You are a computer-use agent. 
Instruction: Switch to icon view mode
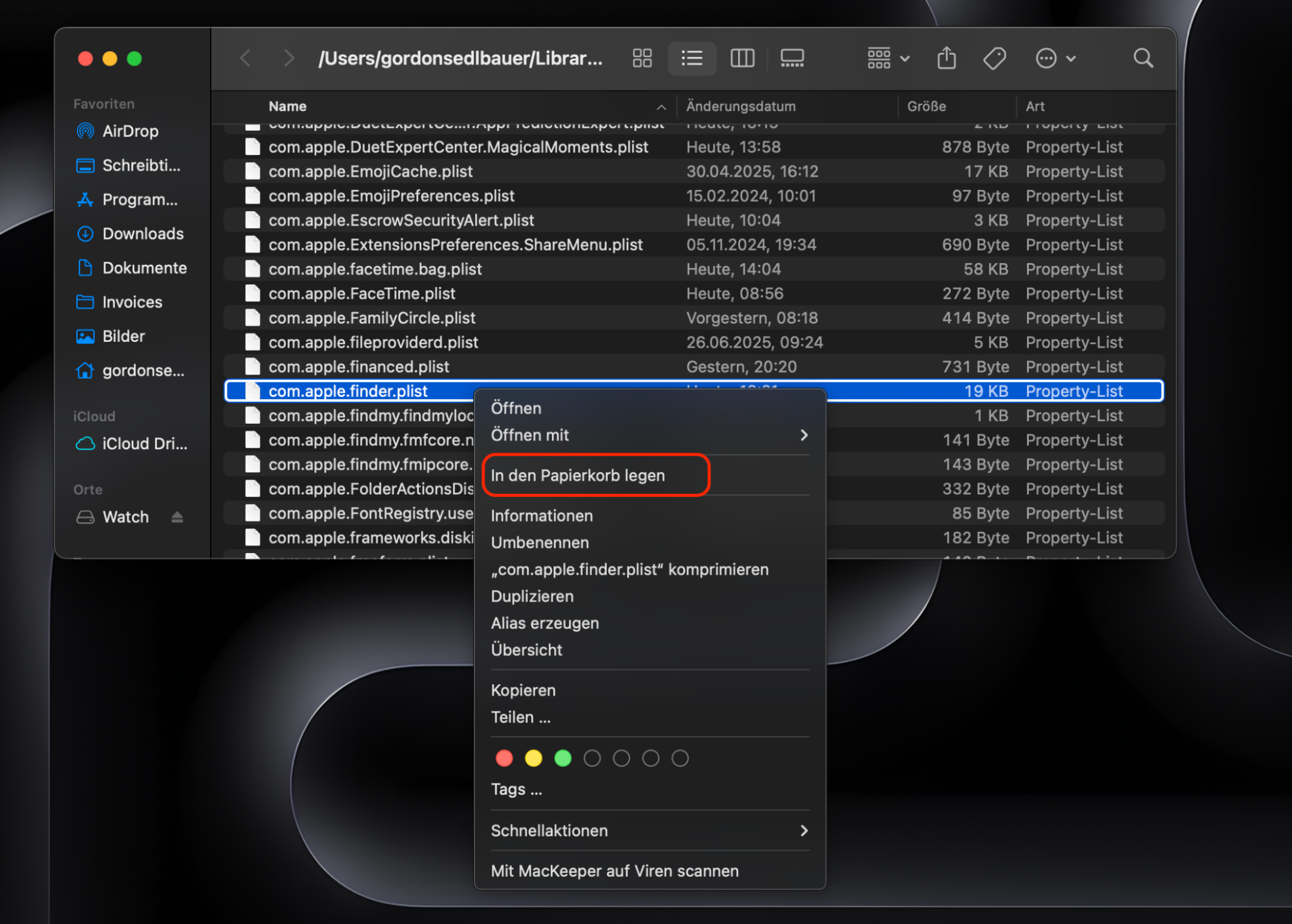(x=642, y=58)
